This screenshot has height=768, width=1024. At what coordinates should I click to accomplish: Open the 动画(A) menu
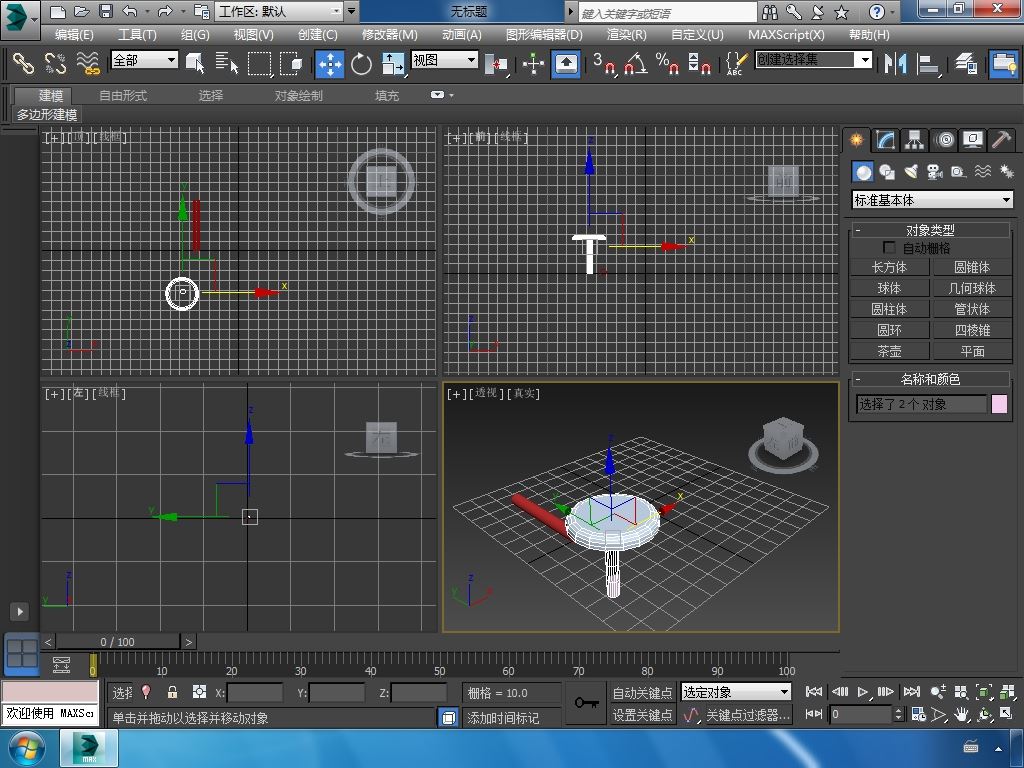click(x=462, y=35)
